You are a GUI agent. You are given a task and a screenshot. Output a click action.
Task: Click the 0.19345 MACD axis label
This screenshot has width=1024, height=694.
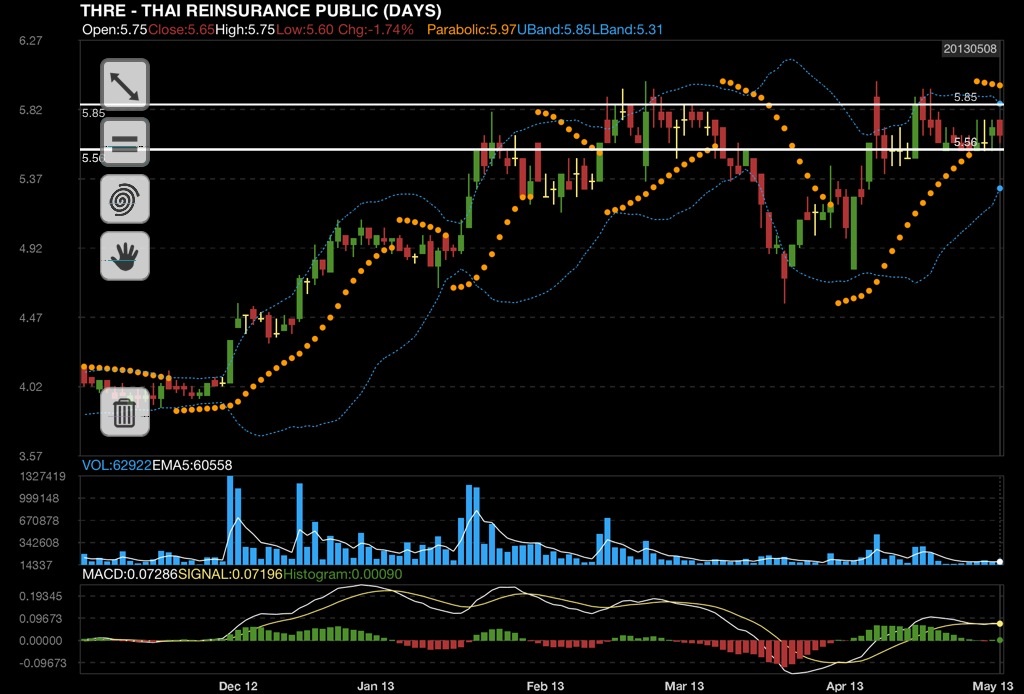pyautogui.click(x=40, y=596)
